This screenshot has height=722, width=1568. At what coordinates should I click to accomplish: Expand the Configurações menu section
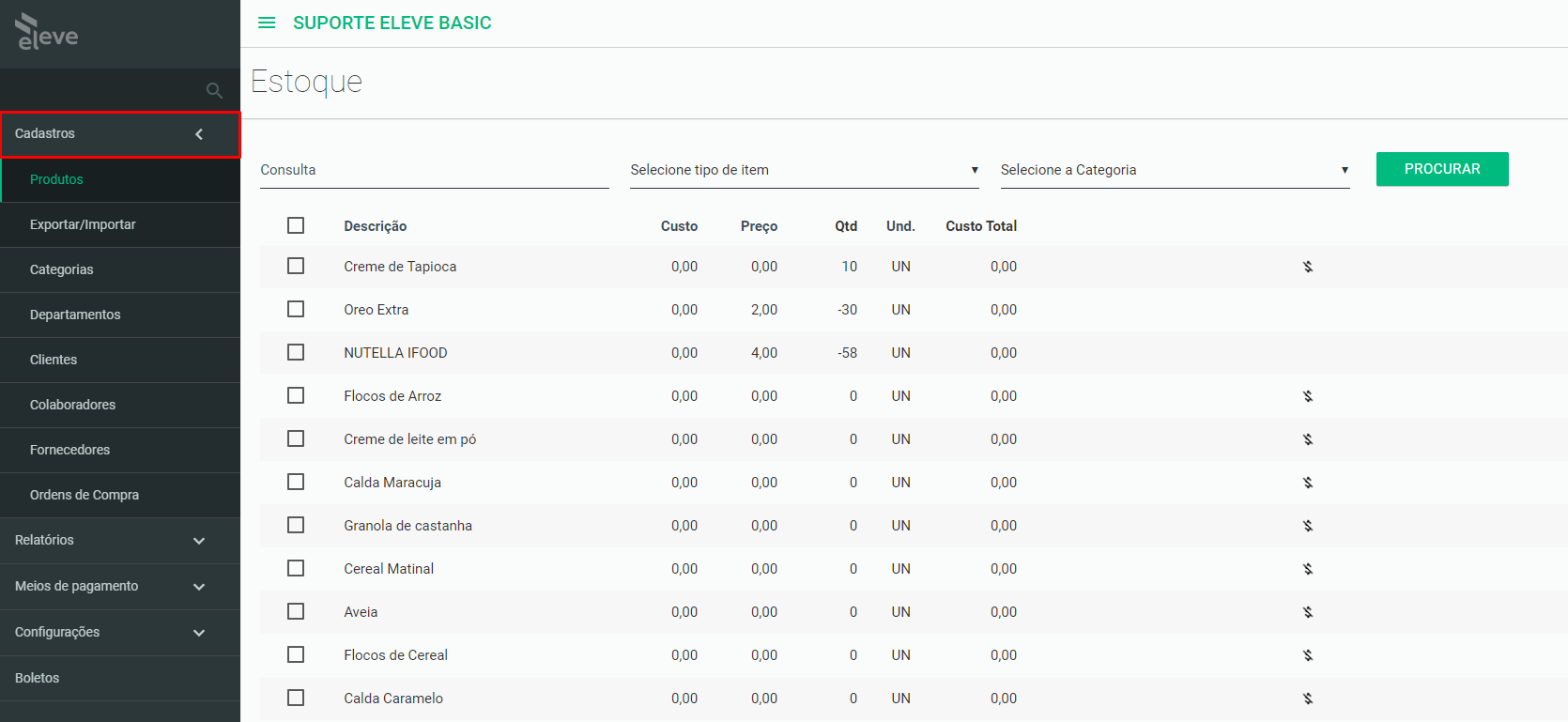120,633
